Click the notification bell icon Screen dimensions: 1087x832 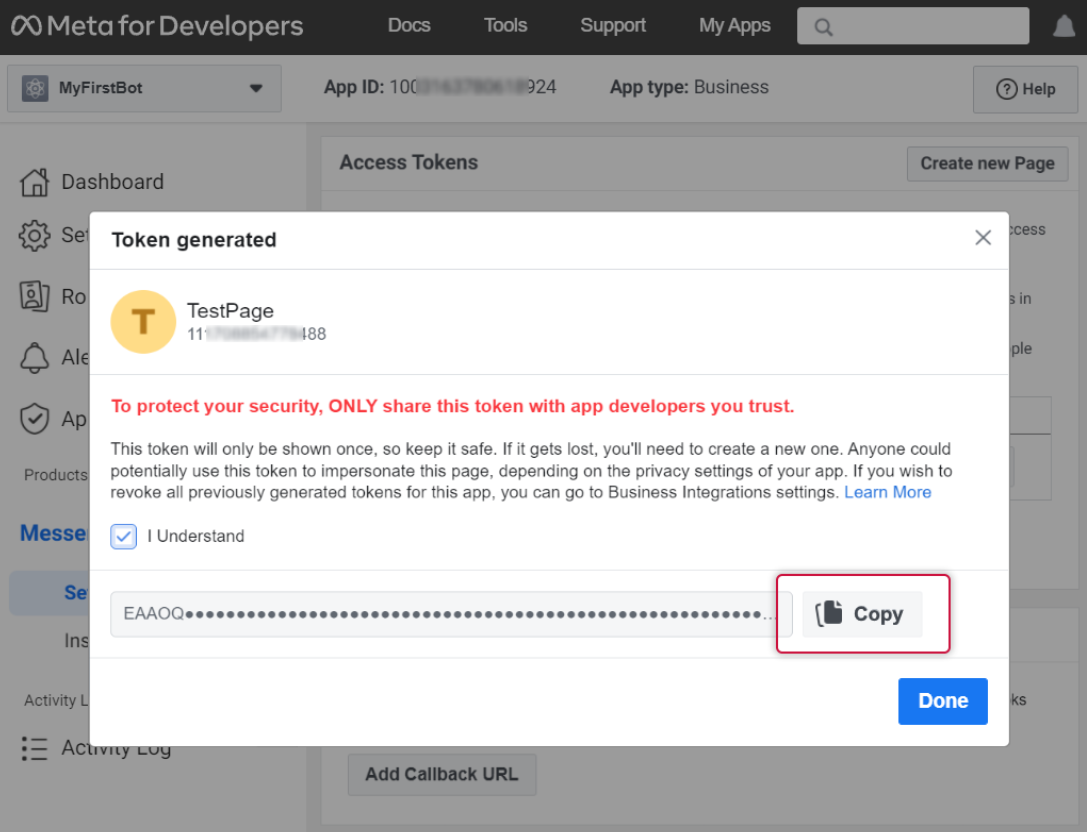[1064, 27]
